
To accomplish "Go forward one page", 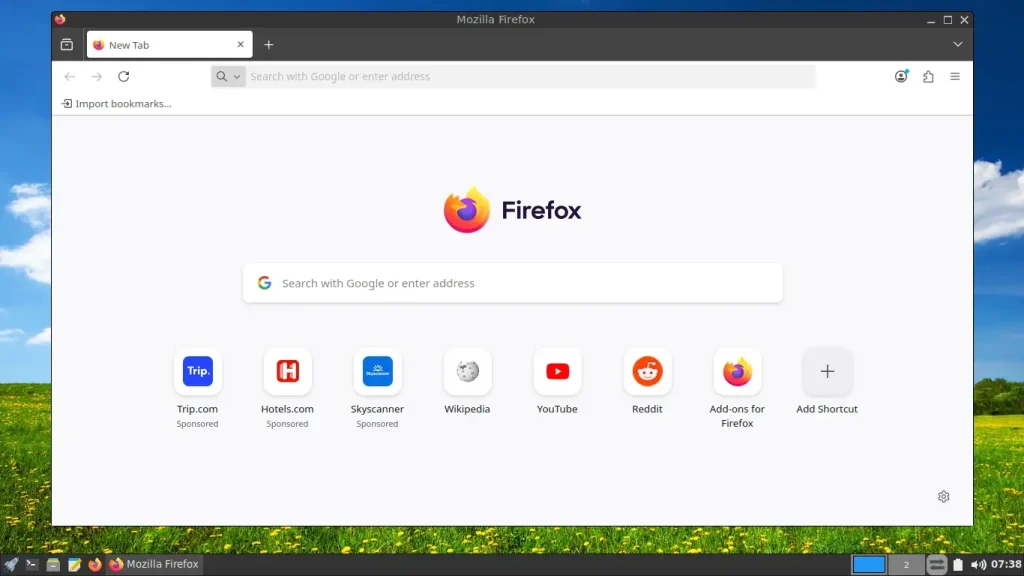I will click(97, 76).
